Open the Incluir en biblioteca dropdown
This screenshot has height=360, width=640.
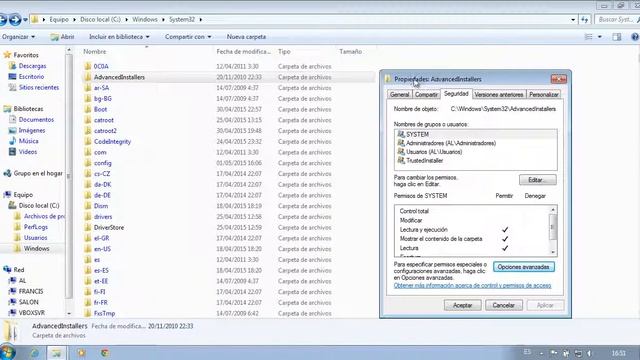pyautogui.click(x=119, y=37)
